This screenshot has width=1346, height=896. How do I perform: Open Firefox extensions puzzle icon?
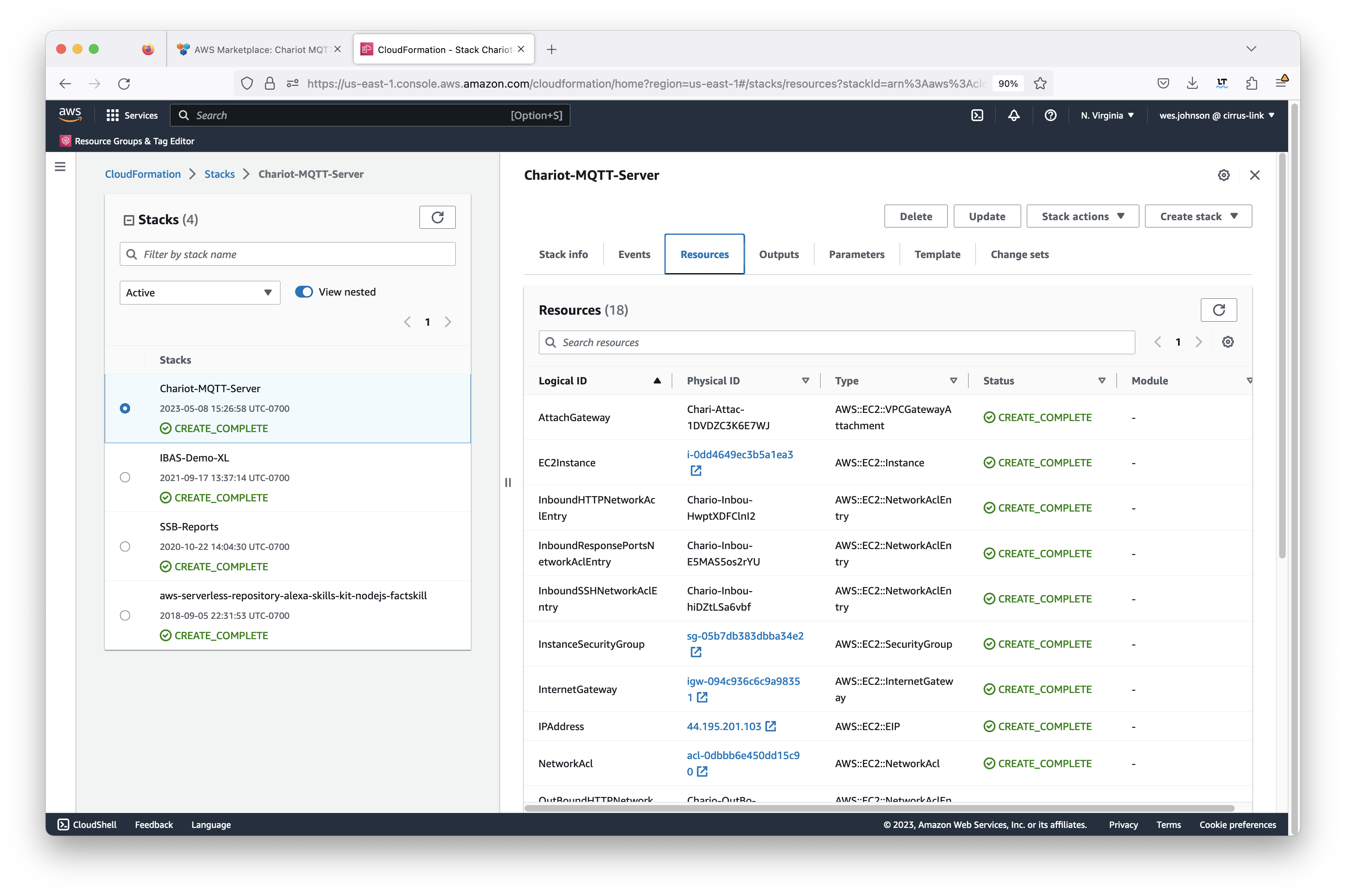click(x=1251, y=84)
